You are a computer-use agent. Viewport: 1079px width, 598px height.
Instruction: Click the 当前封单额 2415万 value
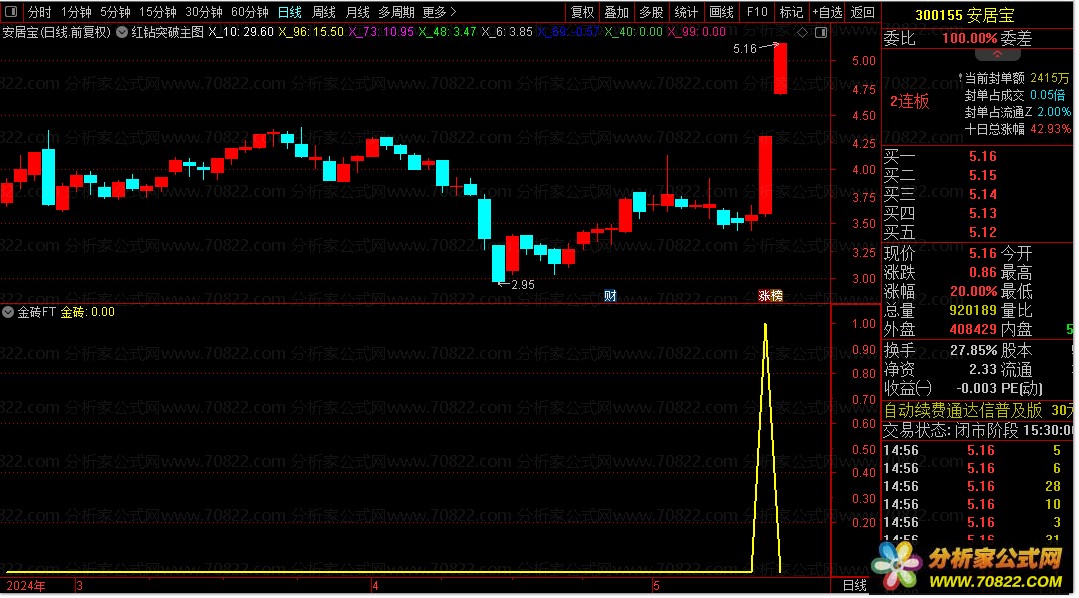(x=1050, y=78)
